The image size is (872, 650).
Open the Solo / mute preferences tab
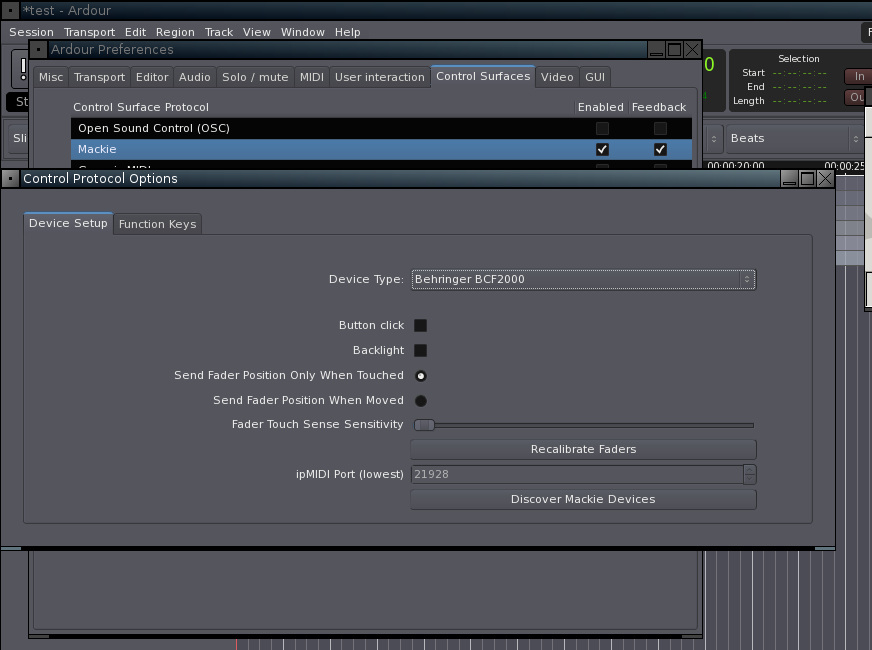255,77
